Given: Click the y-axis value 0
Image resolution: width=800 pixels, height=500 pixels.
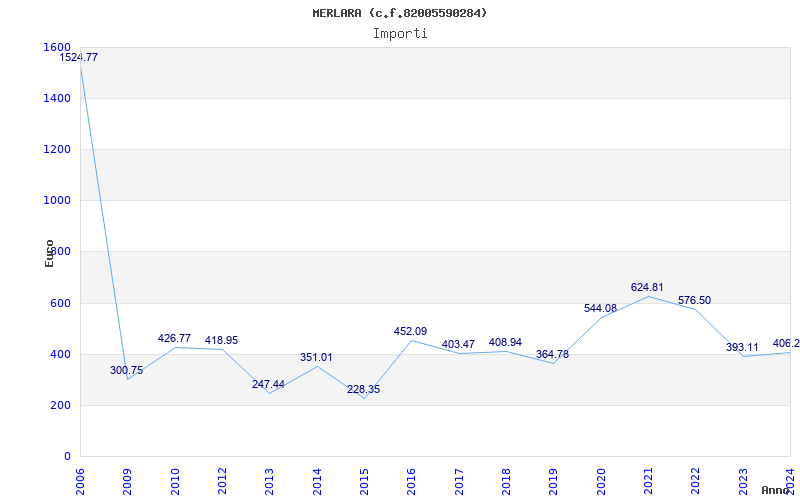Looking at the screenshot, I should (x=67, y=457).
